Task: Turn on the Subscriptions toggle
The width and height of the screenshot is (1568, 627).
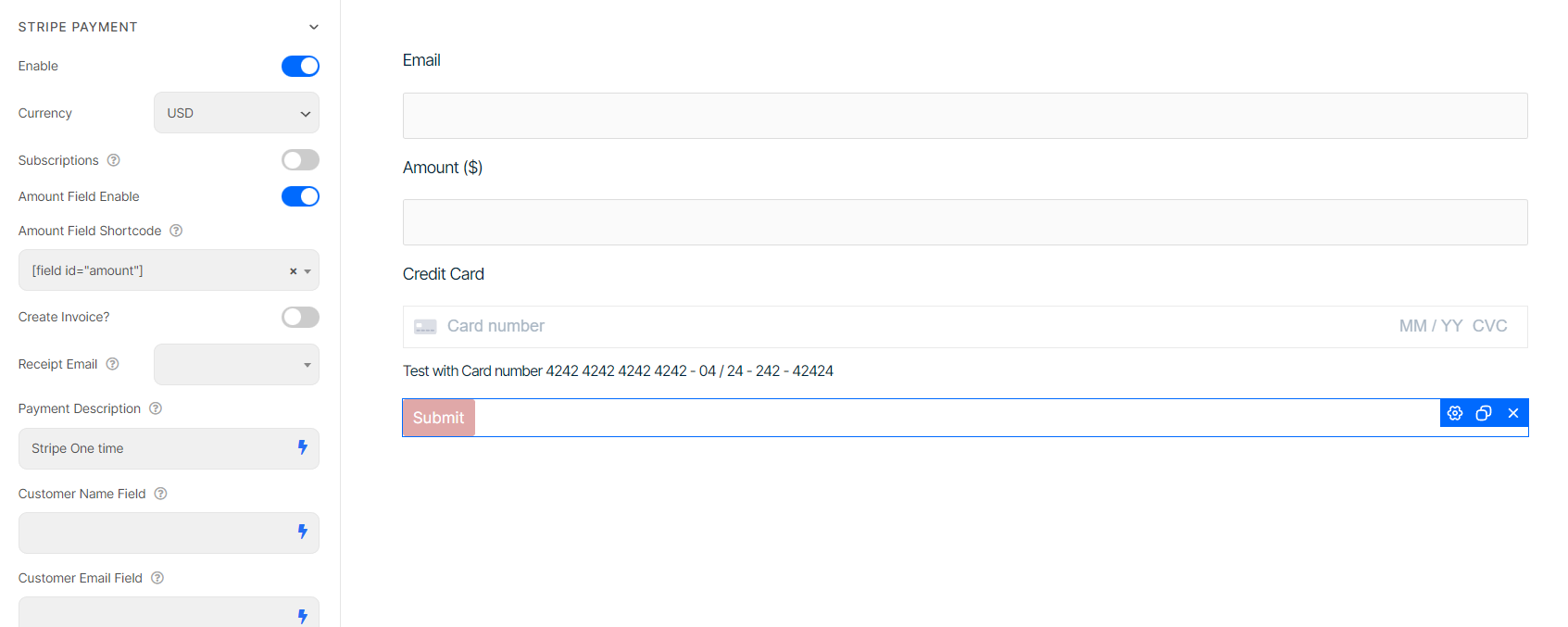Action: [x=300, y=159]
